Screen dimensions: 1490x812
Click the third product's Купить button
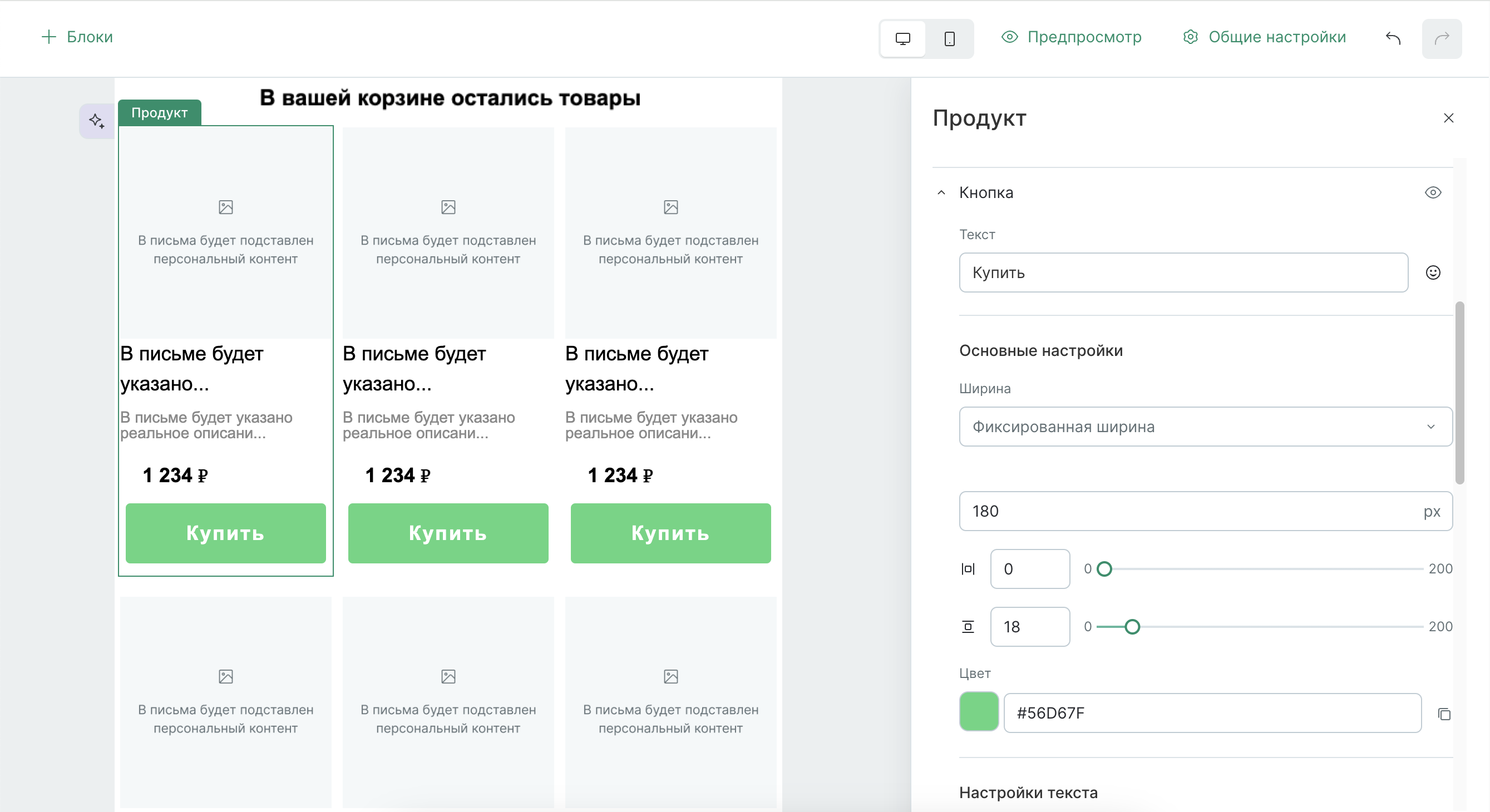[670, 533]
